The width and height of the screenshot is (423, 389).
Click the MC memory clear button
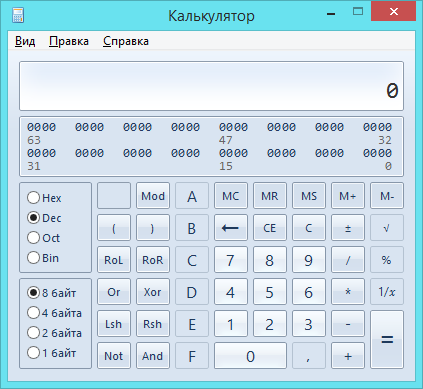(231, 196)
